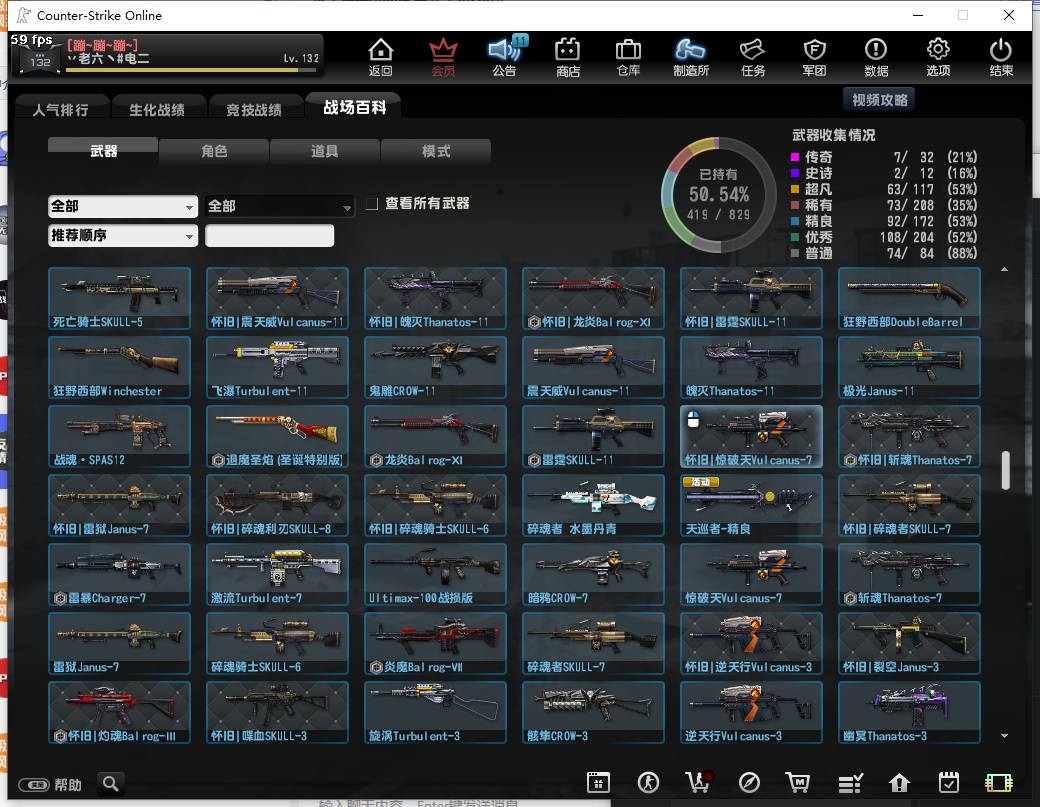Click the weapon name search field
Image resolution: width=1040 pixels, height=807 pixels.
269,235
